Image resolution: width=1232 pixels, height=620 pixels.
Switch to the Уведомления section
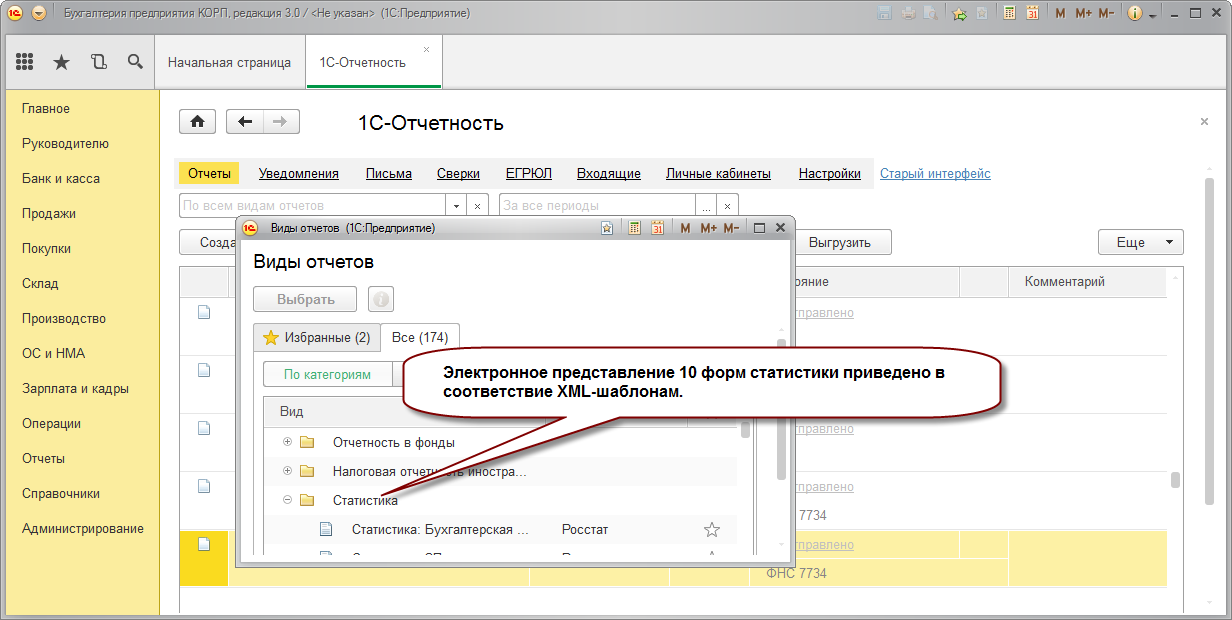coord(299,173)
